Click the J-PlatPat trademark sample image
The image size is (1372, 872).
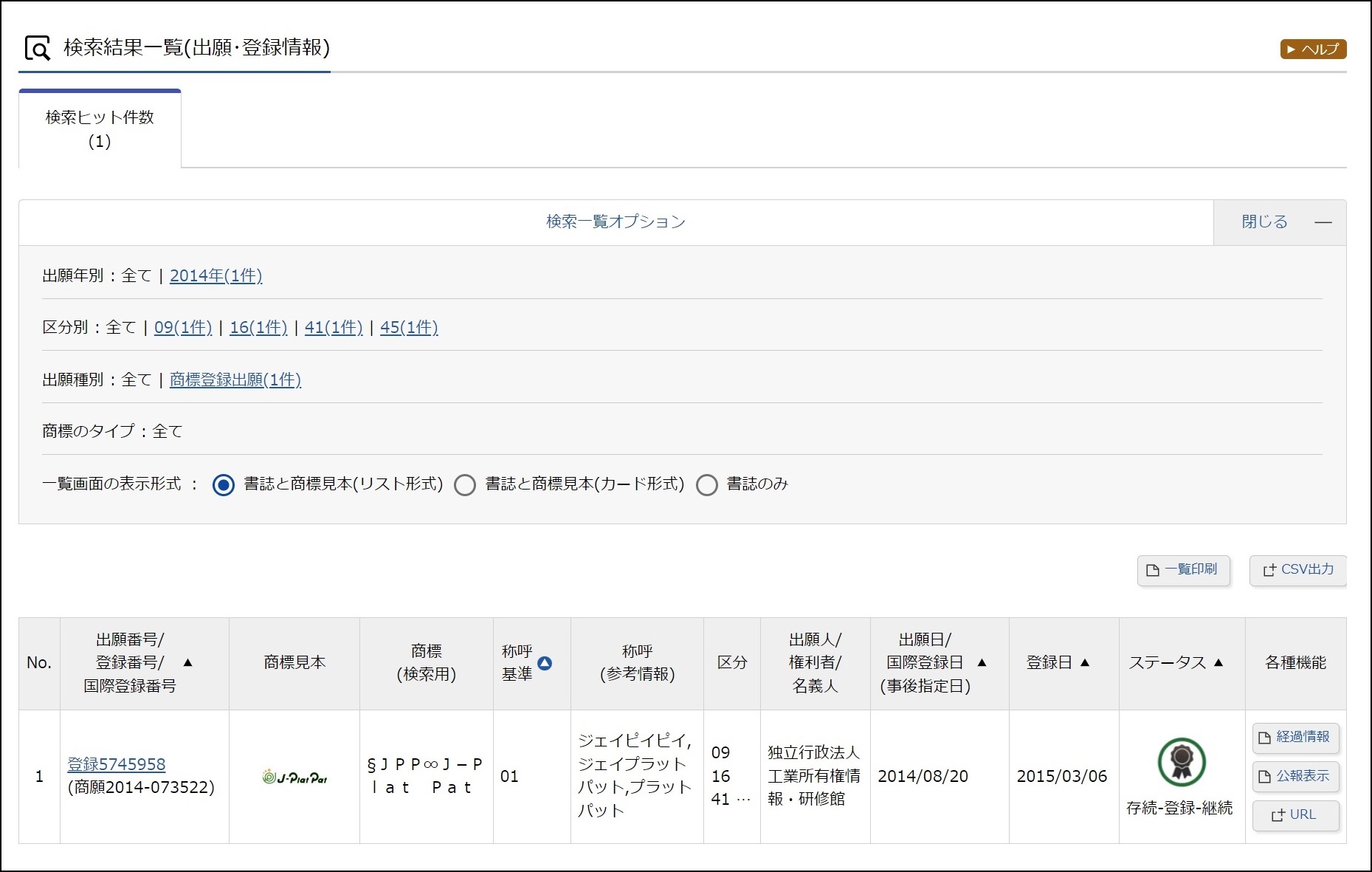294,777
